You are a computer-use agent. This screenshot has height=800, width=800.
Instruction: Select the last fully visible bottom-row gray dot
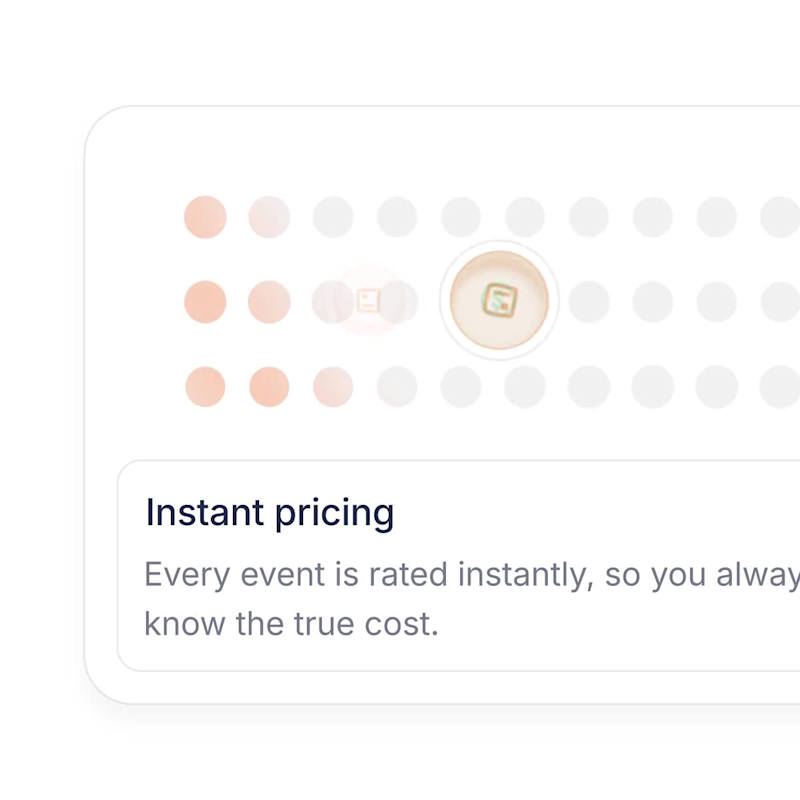717,387
